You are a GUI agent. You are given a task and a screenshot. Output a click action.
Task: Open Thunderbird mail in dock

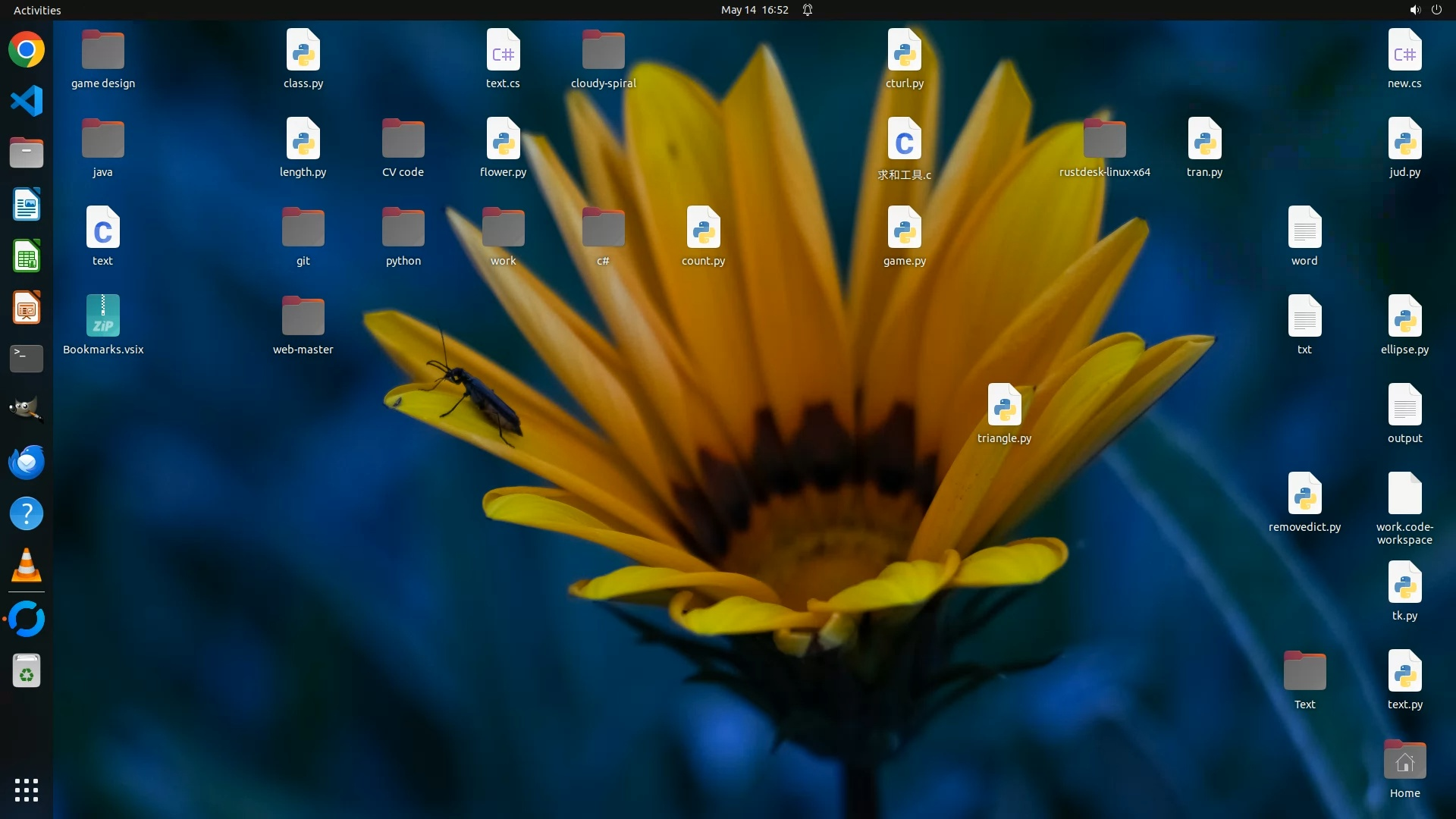(x=27, y=462)
